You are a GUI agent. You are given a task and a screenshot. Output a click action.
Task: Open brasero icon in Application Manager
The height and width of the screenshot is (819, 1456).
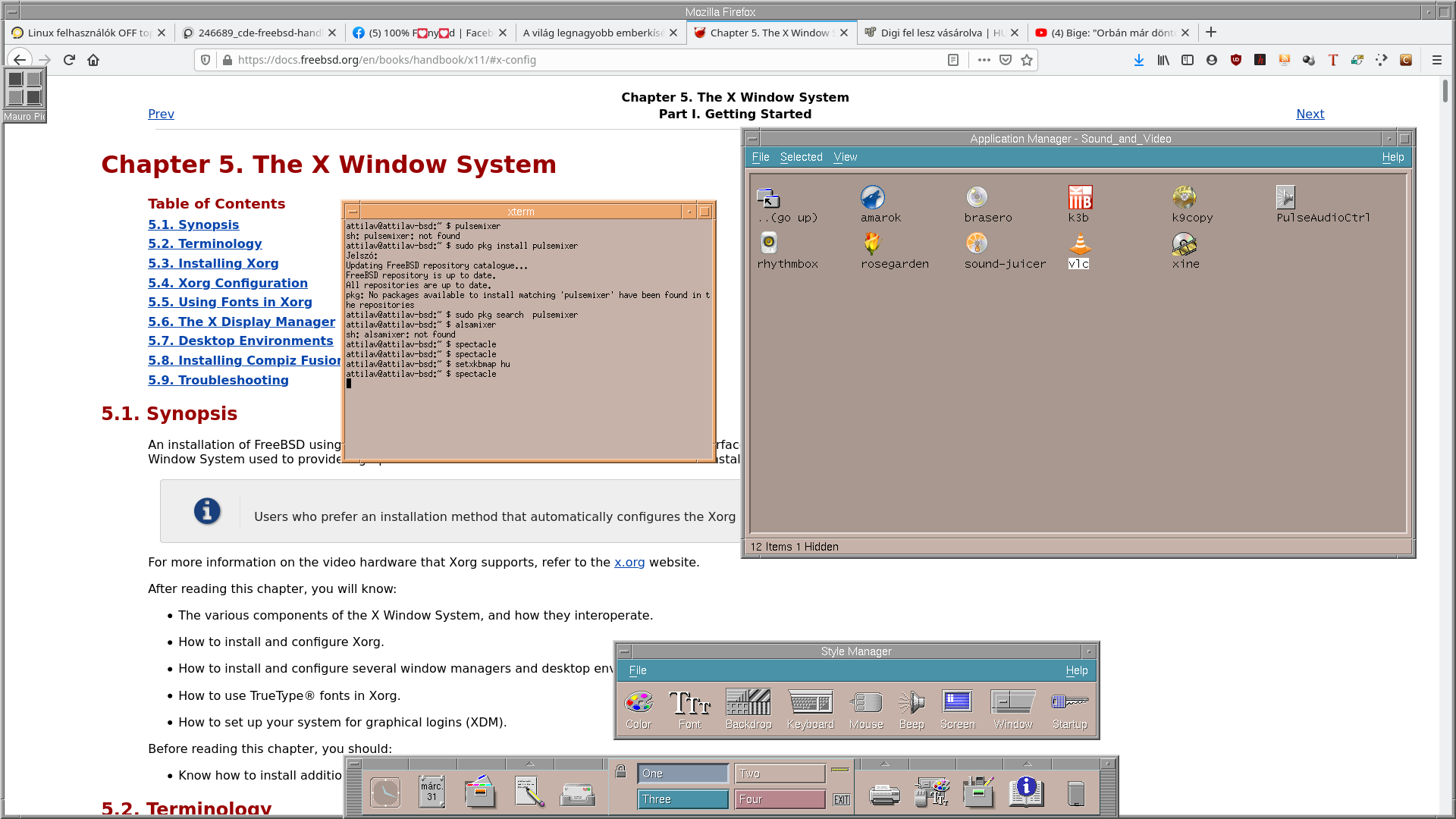[x=977, y=197]
